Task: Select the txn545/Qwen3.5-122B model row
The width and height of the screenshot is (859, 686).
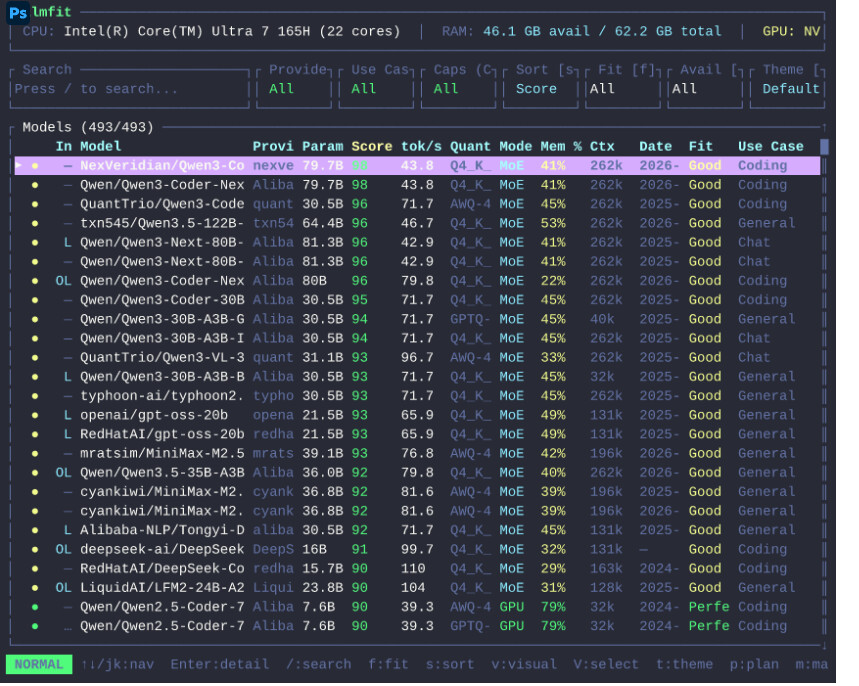Action: pos(417,224)
